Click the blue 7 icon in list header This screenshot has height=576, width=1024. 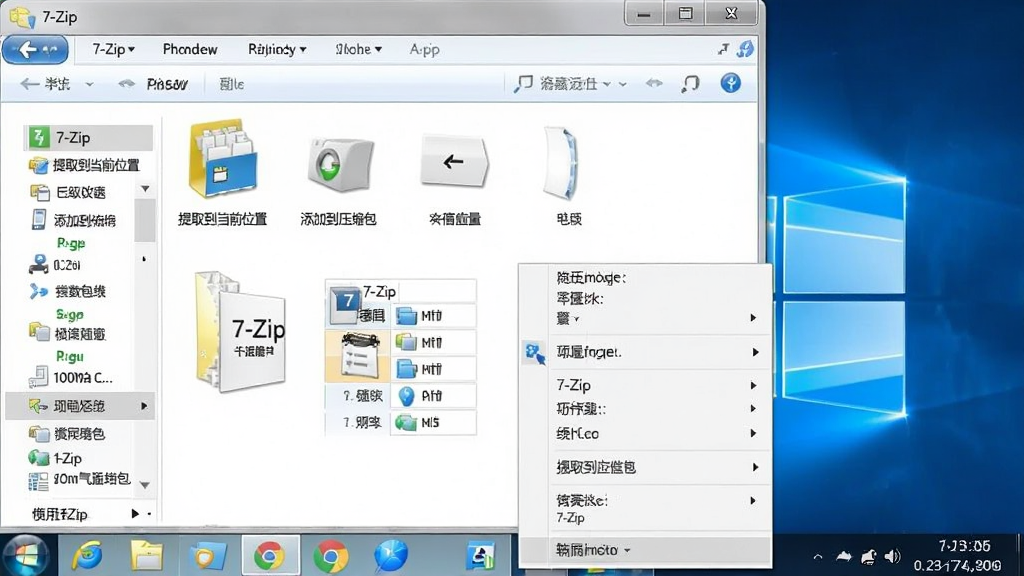[344, 304]
